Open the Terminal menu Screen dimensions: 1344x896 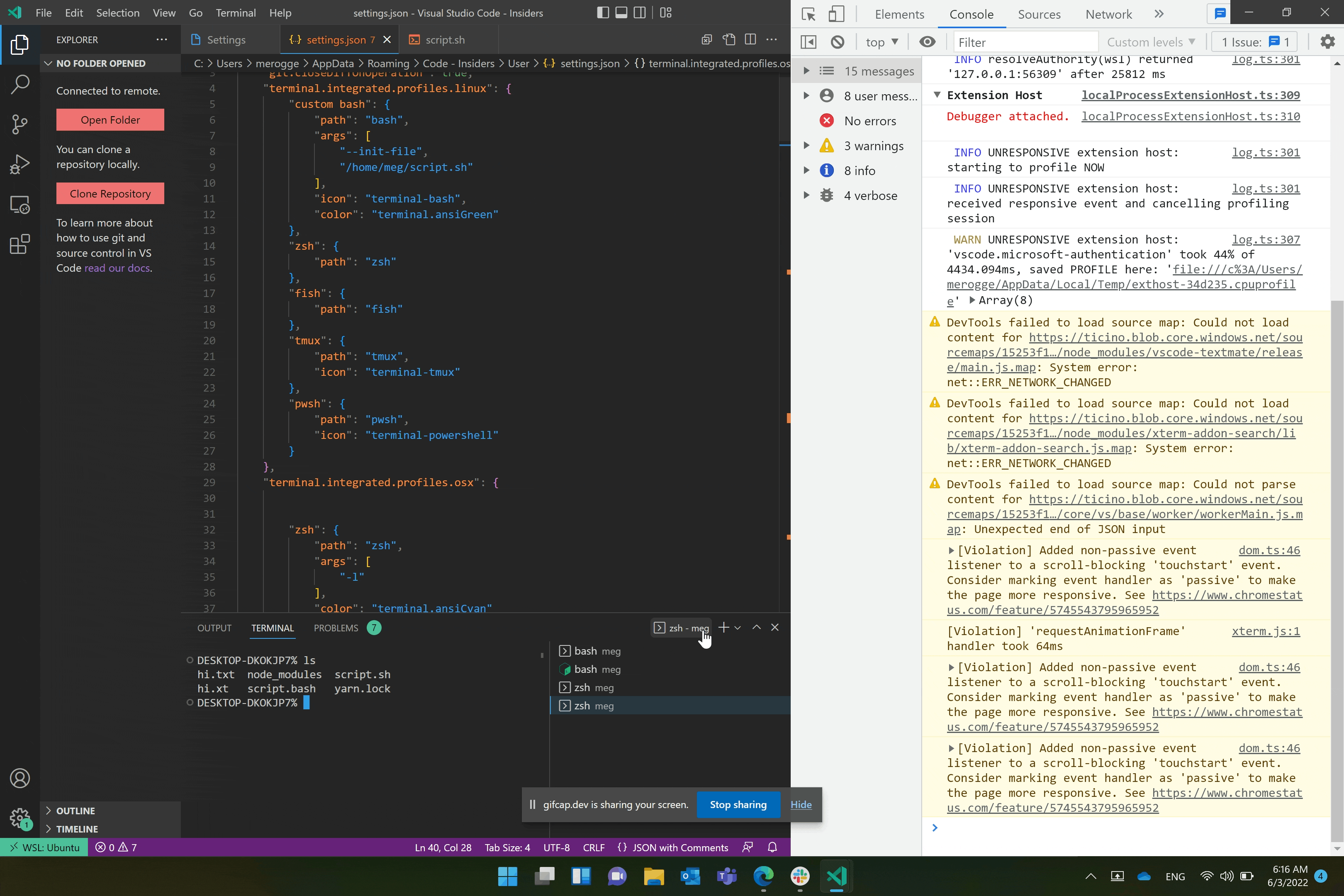coord(236,12)
